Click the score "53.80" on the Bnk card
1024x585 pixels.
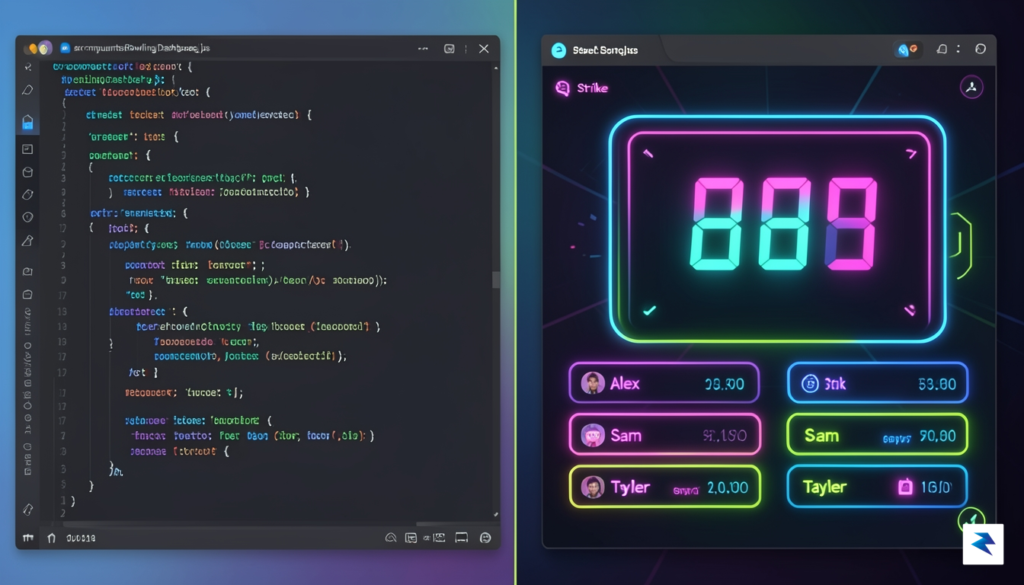click(937, 384)
